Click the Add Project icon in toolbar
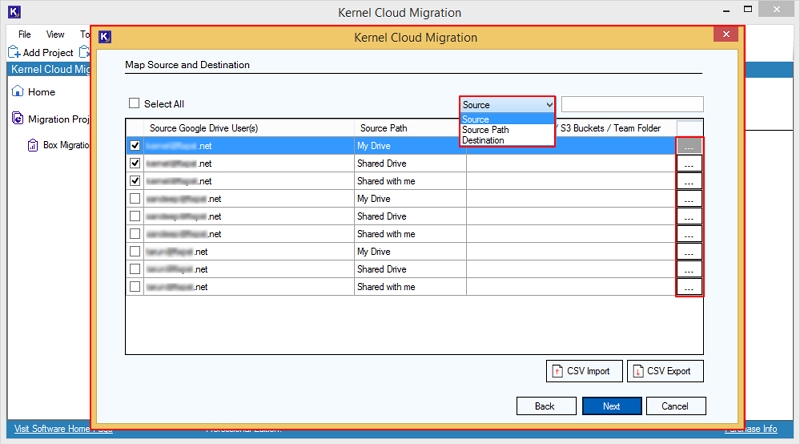The width and height of the screenshot is (800, 444). pyautogui.click(x=14, y=52)
